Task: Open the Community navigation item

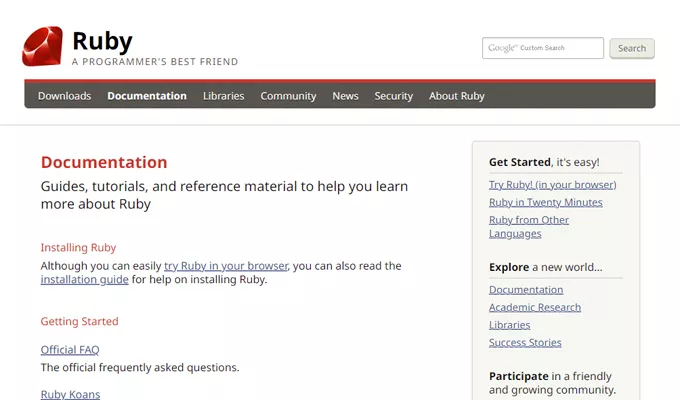Action: pos(288,96)
